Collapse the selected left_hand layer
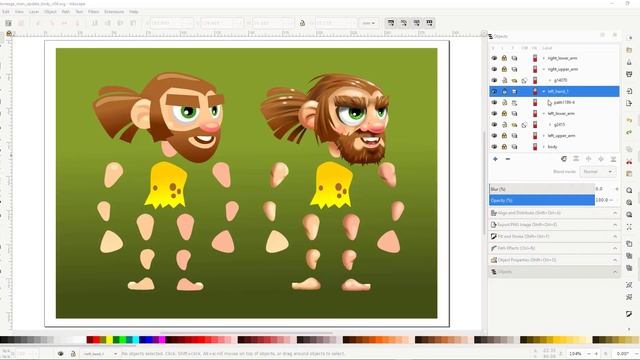The height and width of the screenshot is (360, 640). click(544, 91)
